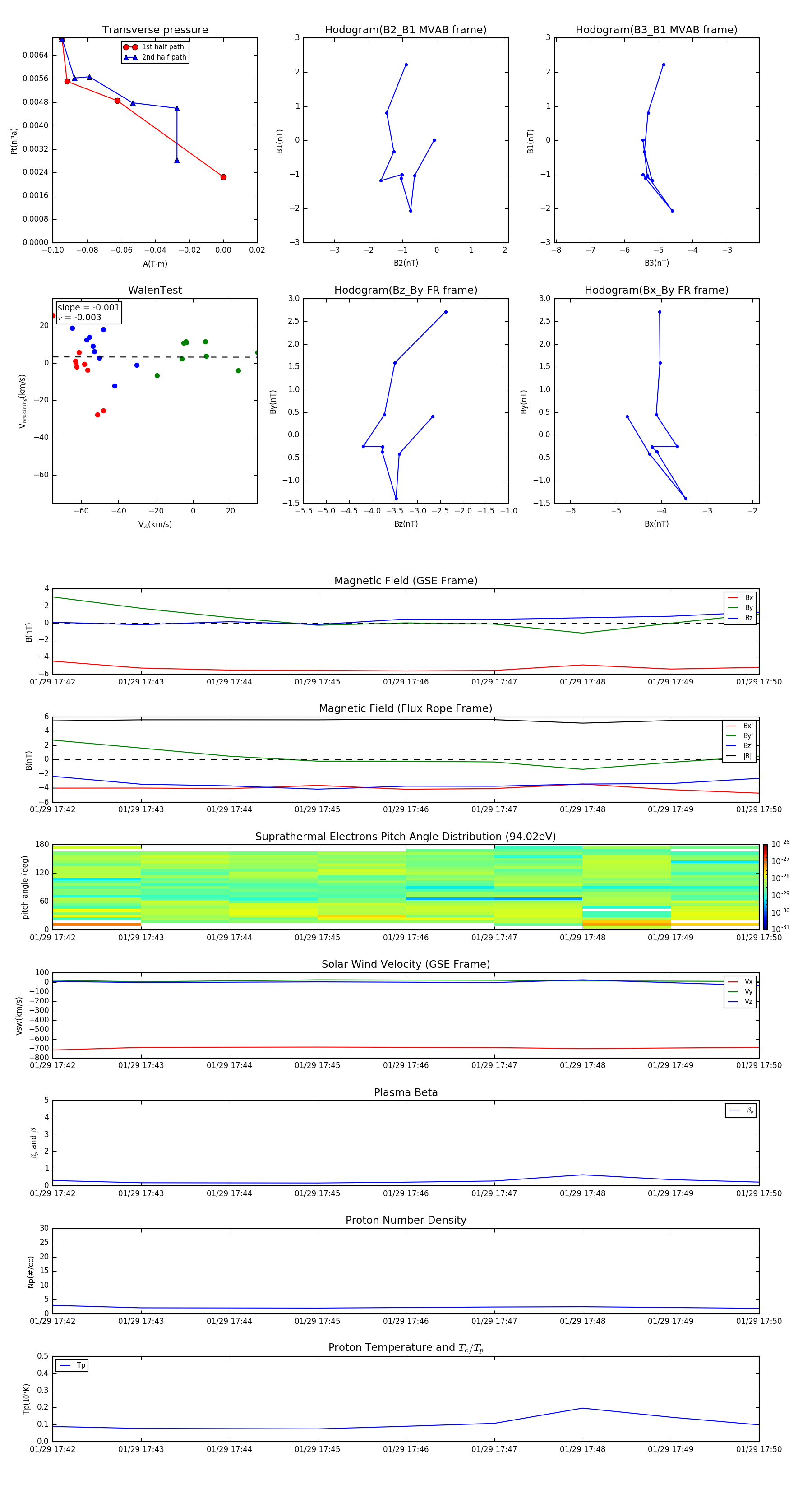Click the 'By' legend entry in GSE magnetic field plot
Viewport: 812px width, 1489px height.
(x=740, y=607)
